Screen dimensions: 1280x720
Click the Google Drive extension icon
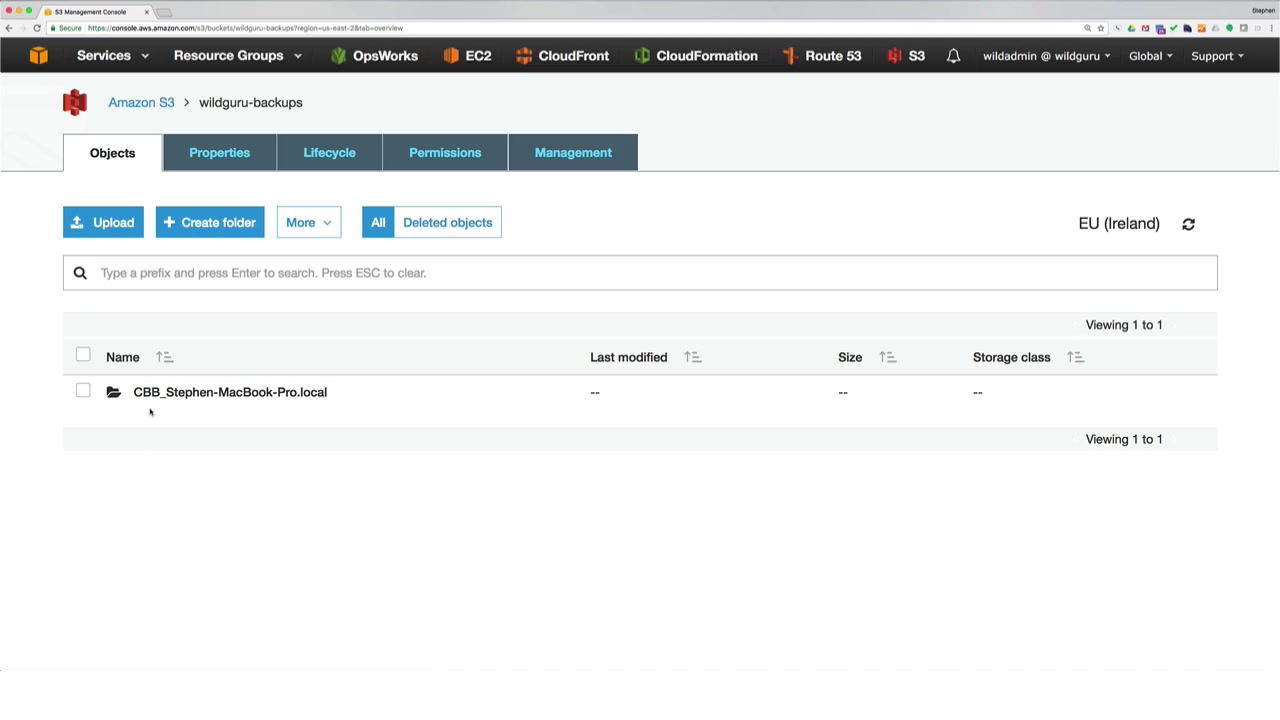tap(1131, 28)
